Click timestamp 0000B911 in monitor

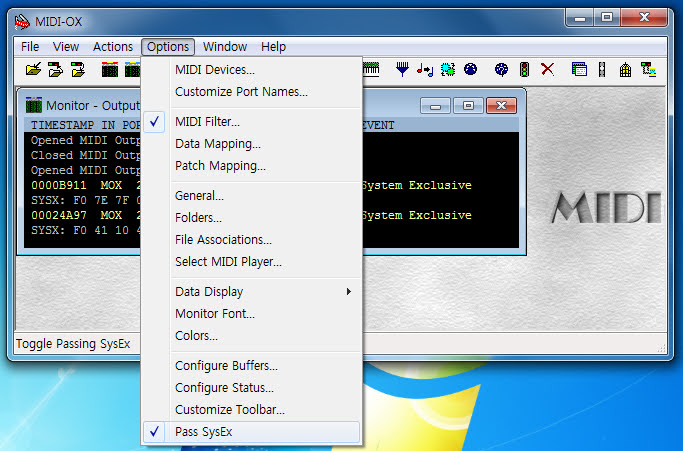58,185
